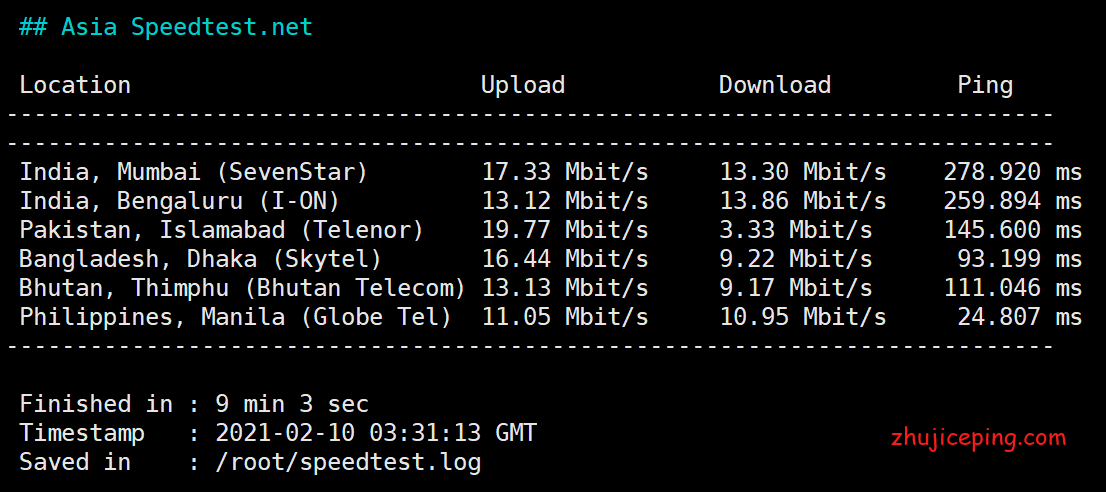Click the /root/speedtest.log file path
The width and height of the screenshot is (1106, 492).
click(348, 462)
